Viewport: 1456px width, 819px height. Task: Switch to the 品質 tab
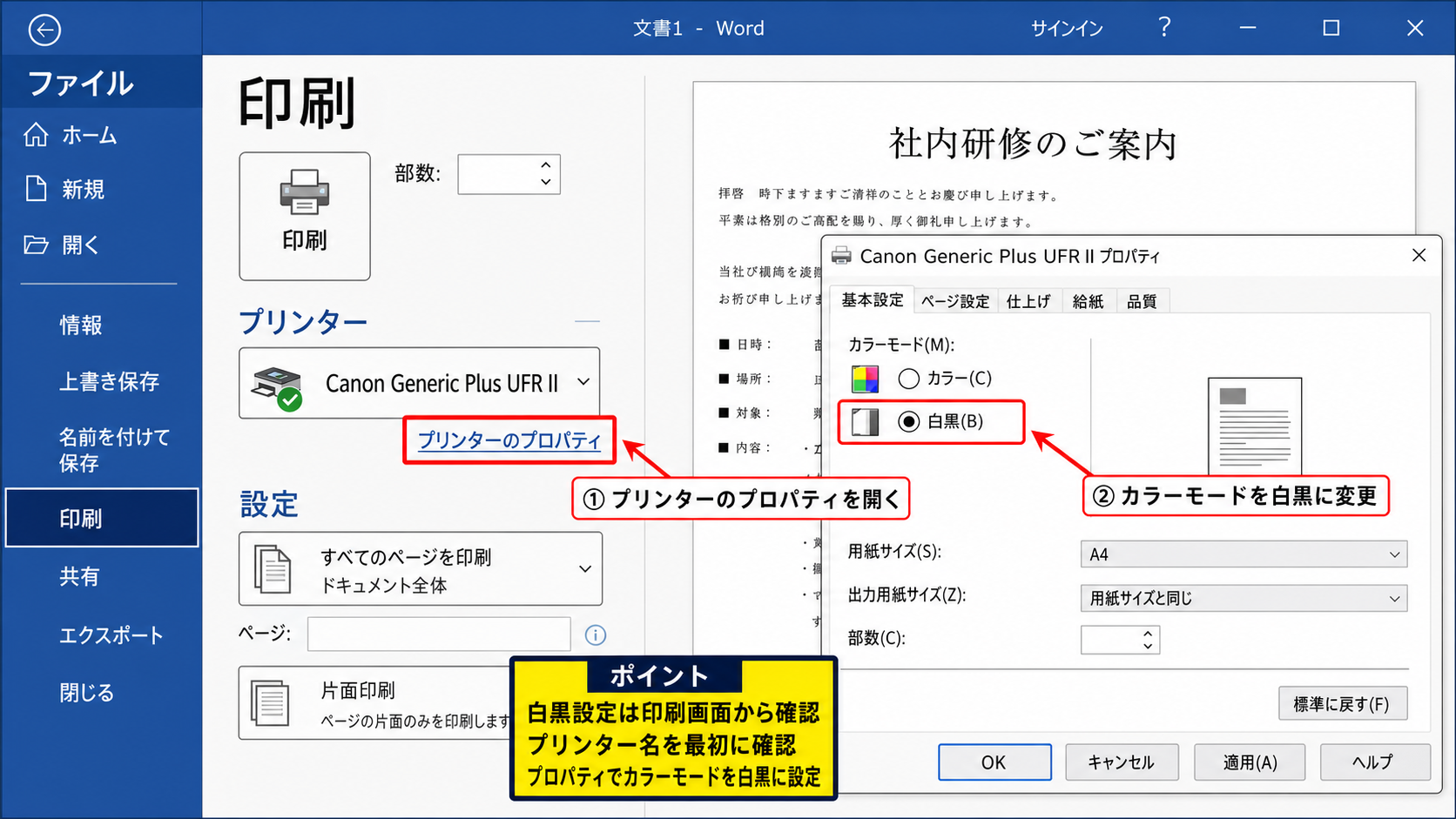tap(1142, 301)
